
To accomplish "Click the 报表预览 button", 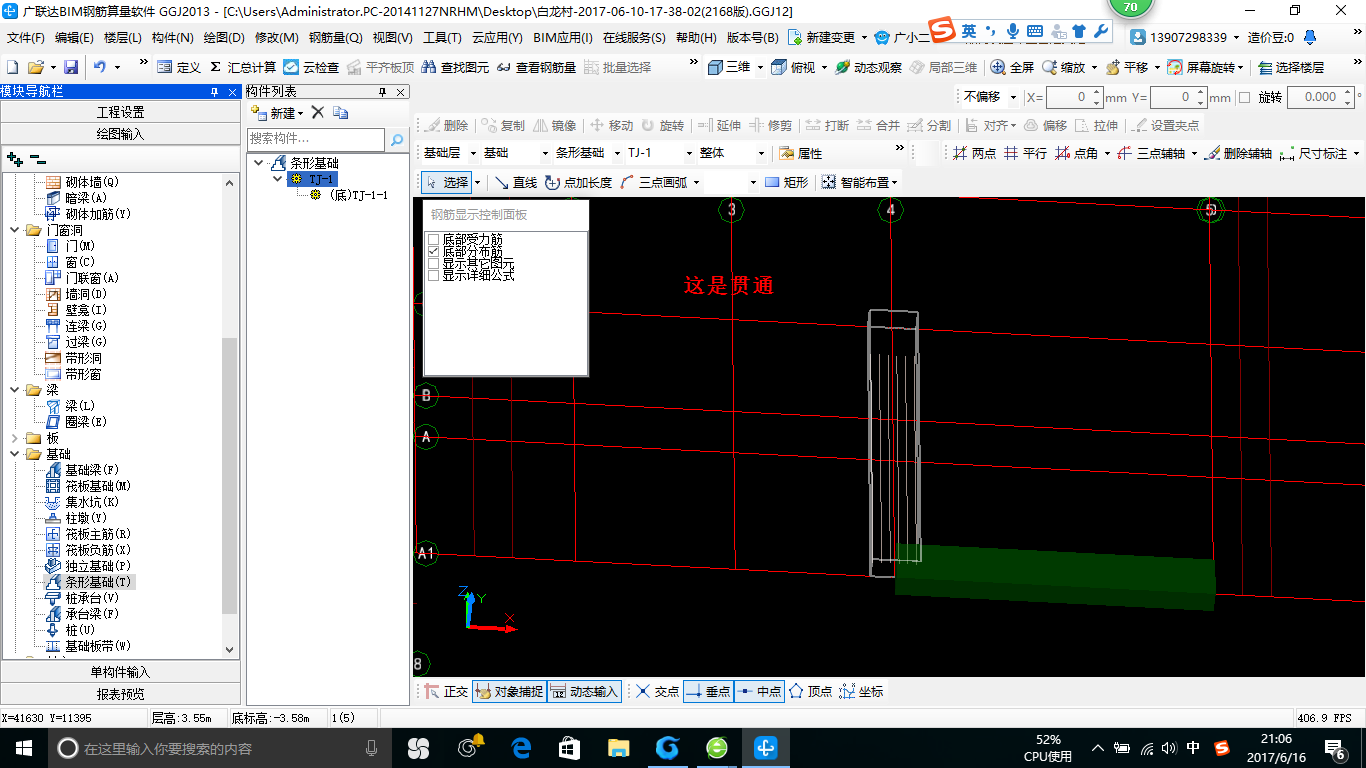I will pyautogui.click(x=120, y=694).
